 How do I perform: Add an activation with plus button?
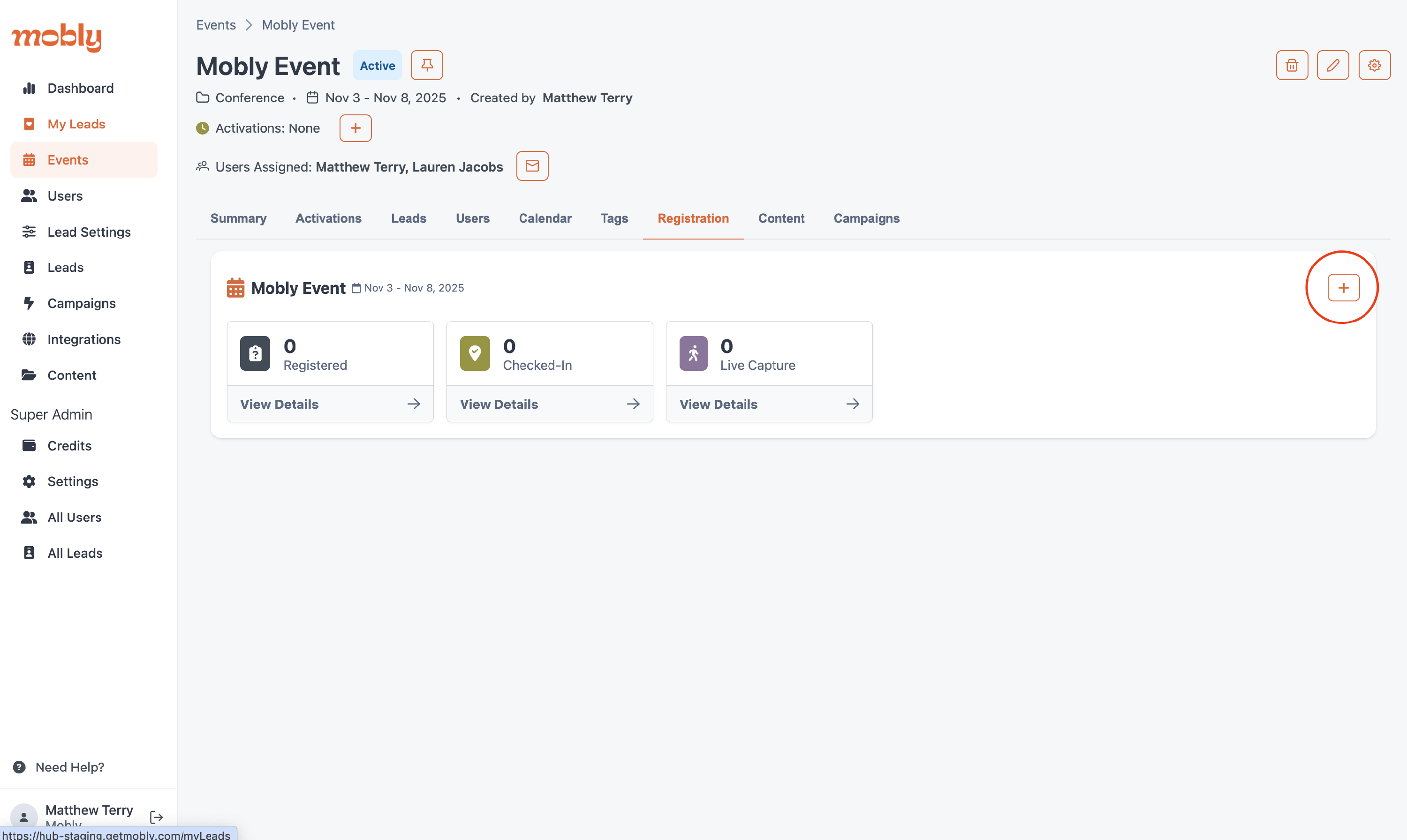pyautogui.click(x=356, y=128)
